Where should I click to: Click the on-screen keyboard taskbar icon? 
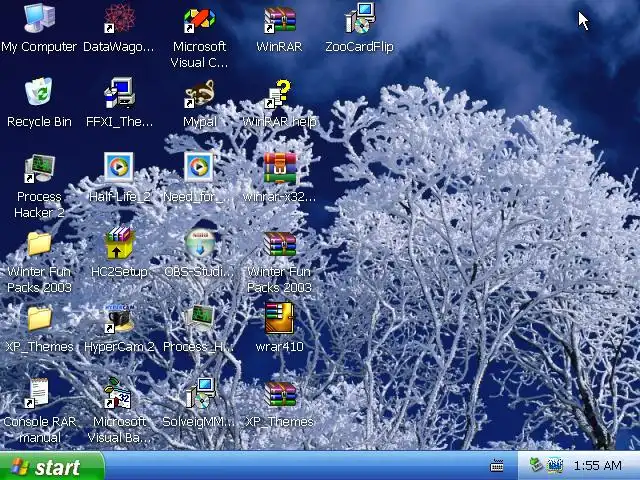tap(496, 466)
